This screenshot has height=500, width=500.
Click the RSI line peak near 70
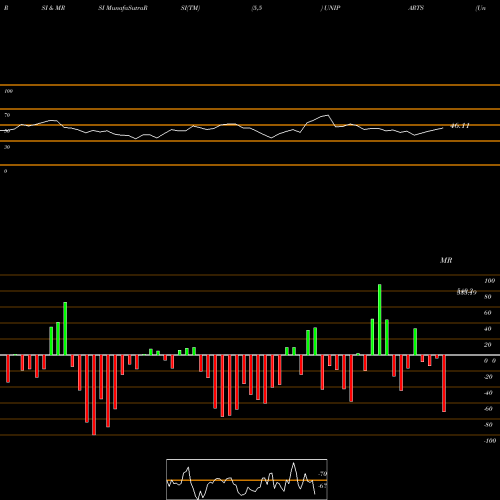pos(327,116)
